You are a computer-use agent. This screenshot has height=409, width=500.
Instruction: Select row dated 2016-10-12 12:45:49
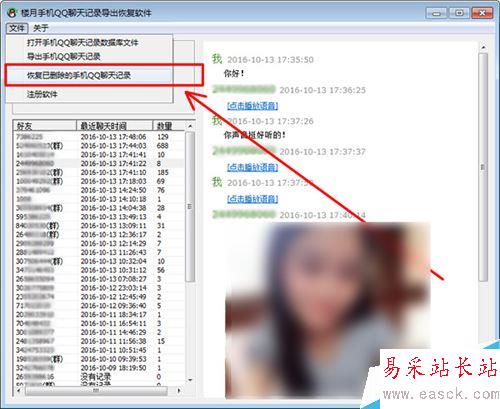(x=99, y=297)
